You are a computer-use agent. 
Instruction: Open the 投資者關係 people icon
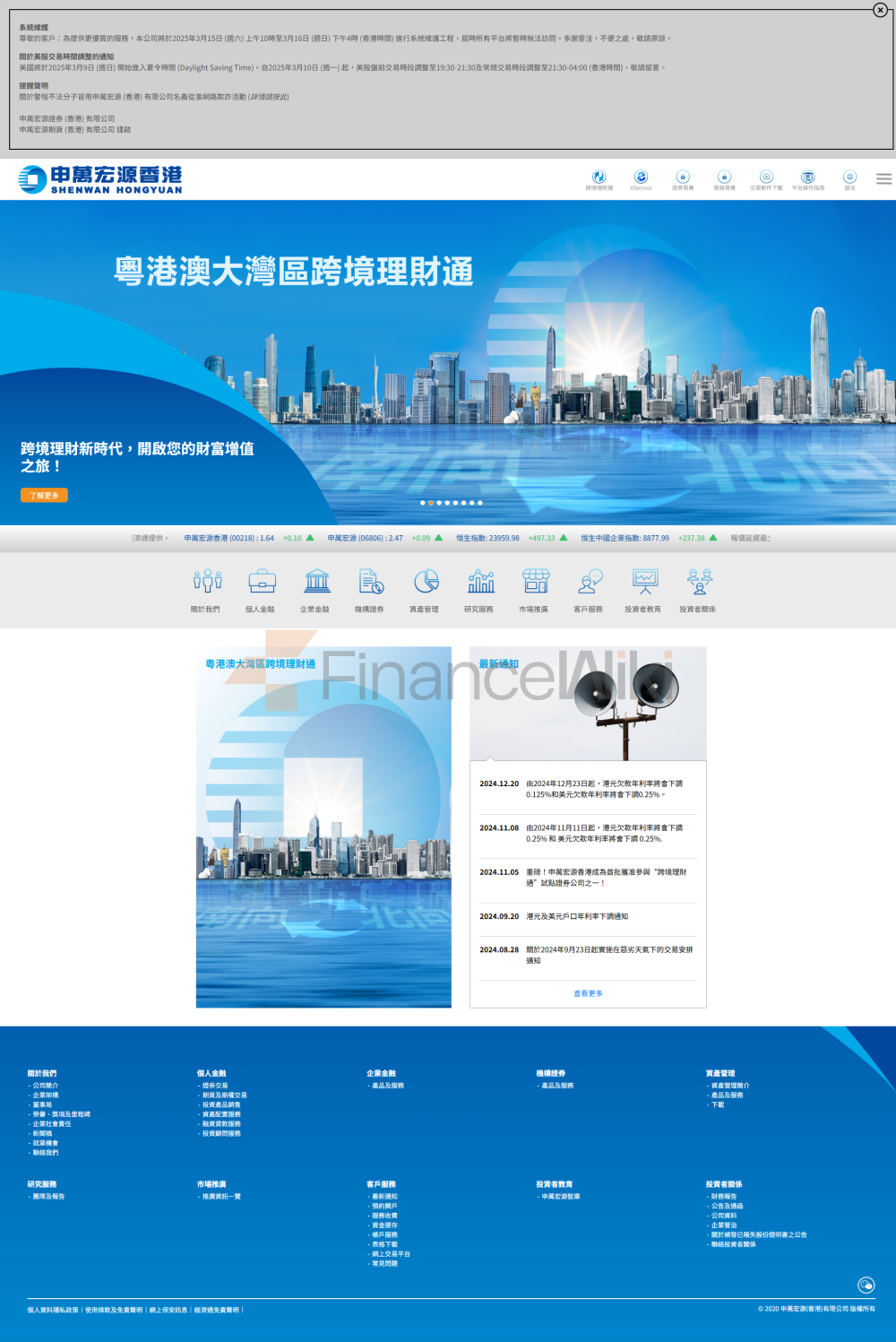click(x=699, y=582)
